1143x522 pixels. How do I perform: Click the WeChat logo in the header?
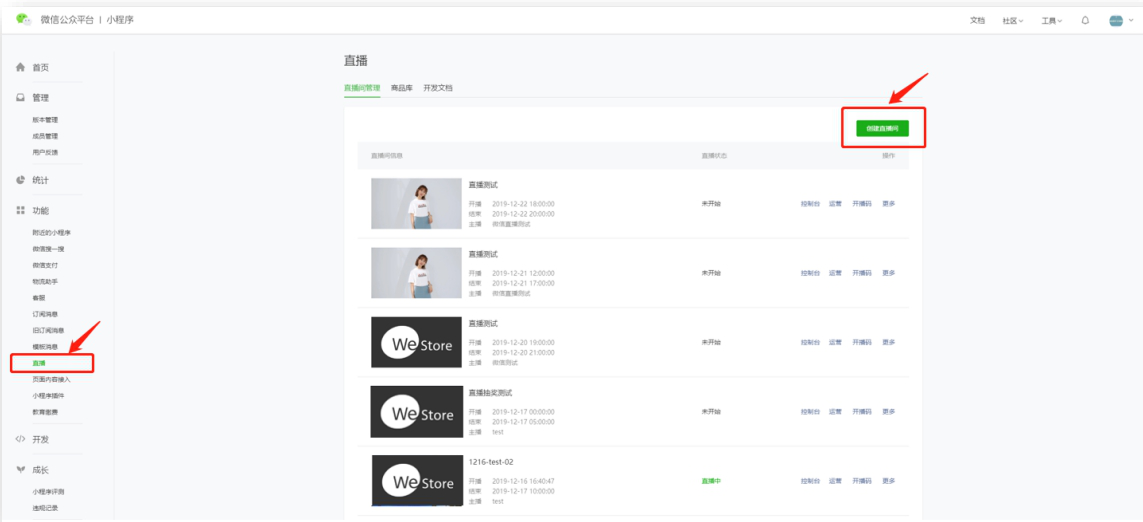click(23, 20)
